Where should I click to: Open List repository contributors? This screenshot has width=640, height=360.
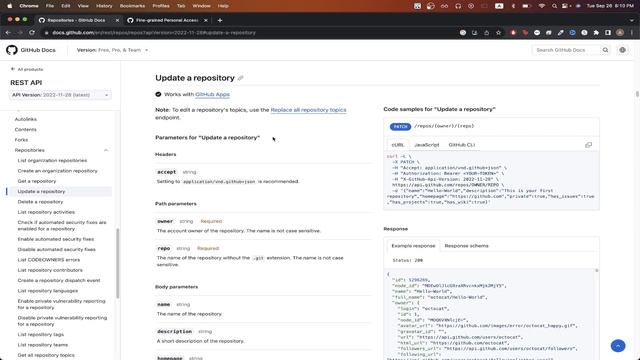50,270
